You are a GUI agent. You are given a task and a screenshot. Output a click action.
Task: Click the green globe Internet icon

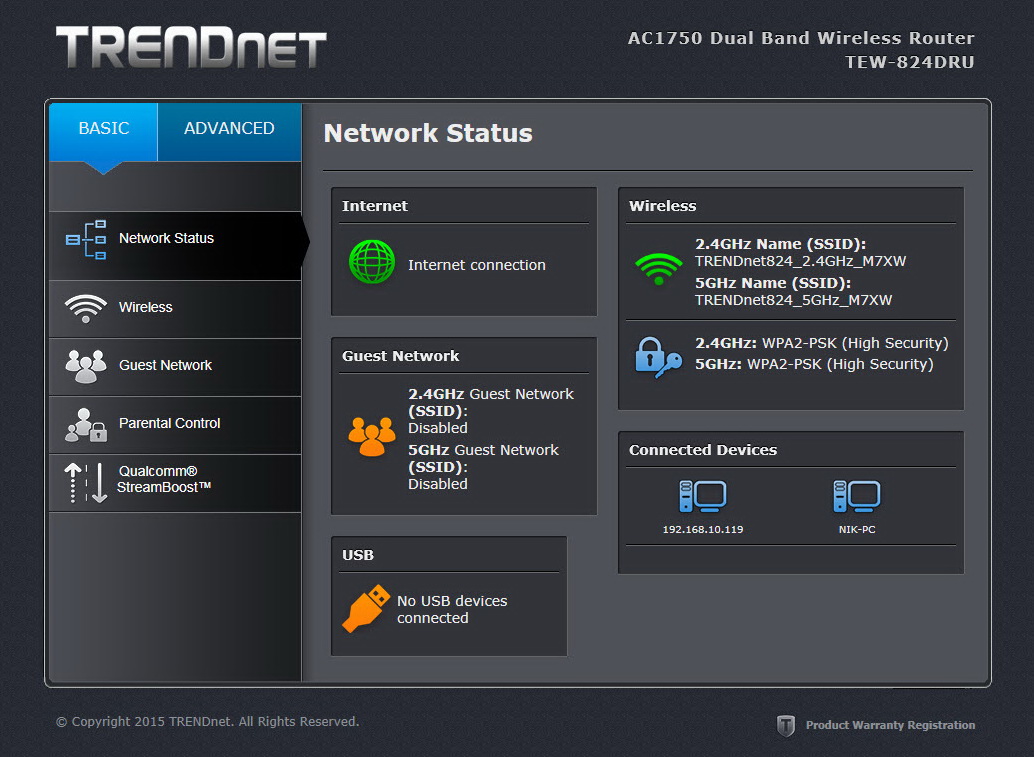coord(372,262)
